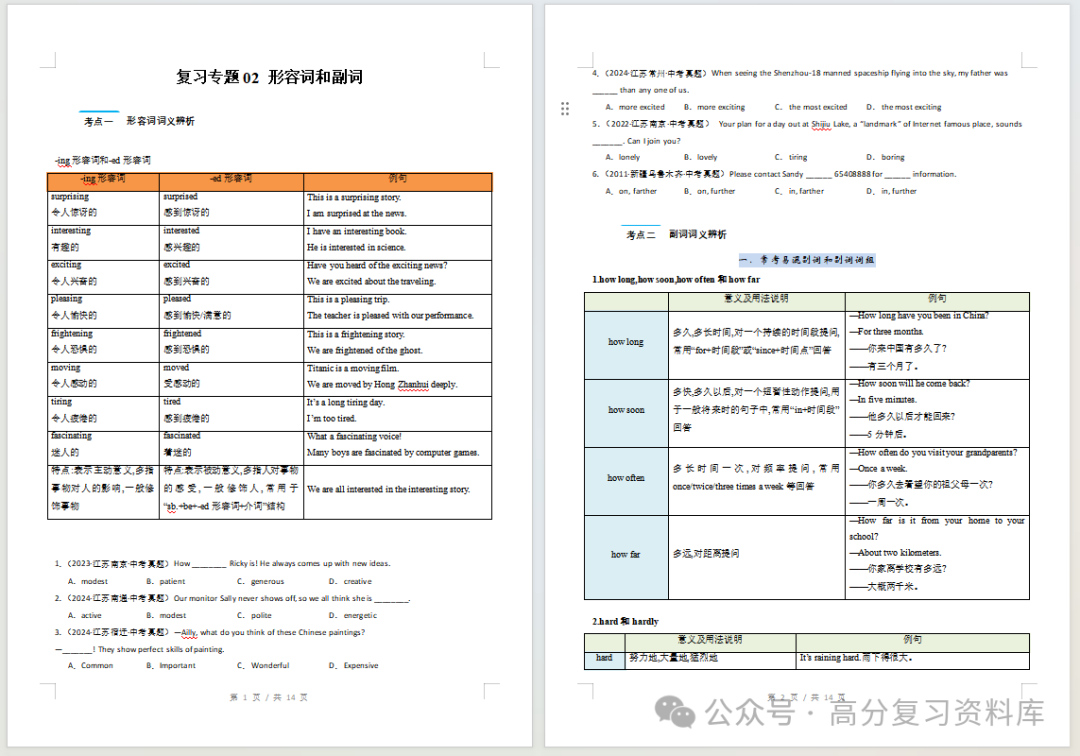Click the sentence 'What a fascinating voice!'
The image size is (1080, 756).
point(354,437)
